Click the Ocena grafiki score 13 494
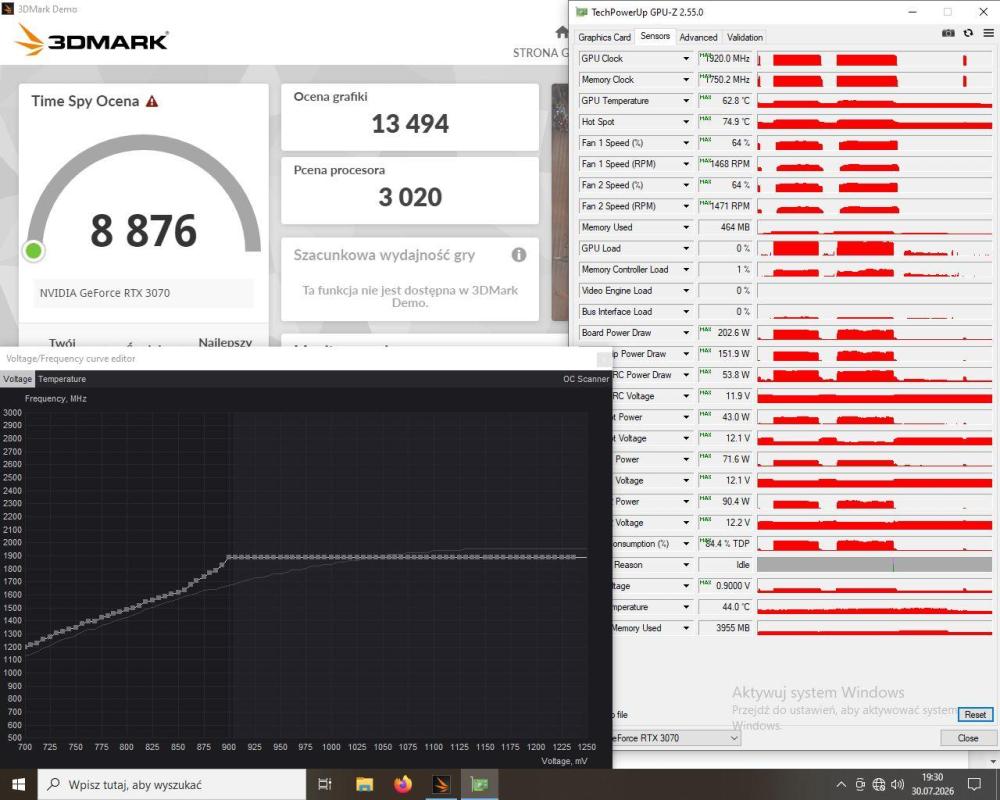This screenshot has width=1000, height=800. [x=410, y=124]
